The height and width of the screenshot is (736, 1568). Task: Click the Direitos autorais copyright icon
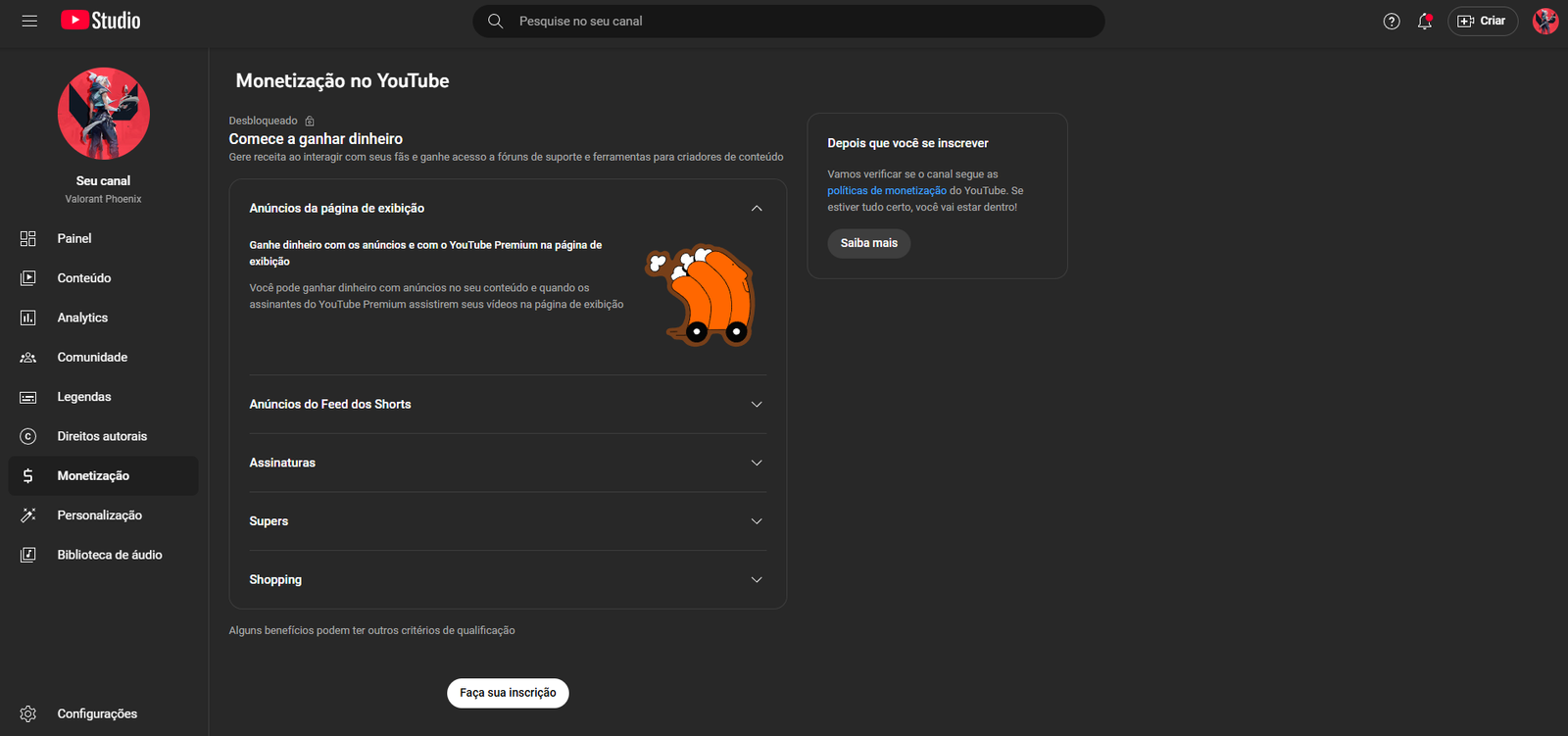pyautogui.click(x=28, y=436)
